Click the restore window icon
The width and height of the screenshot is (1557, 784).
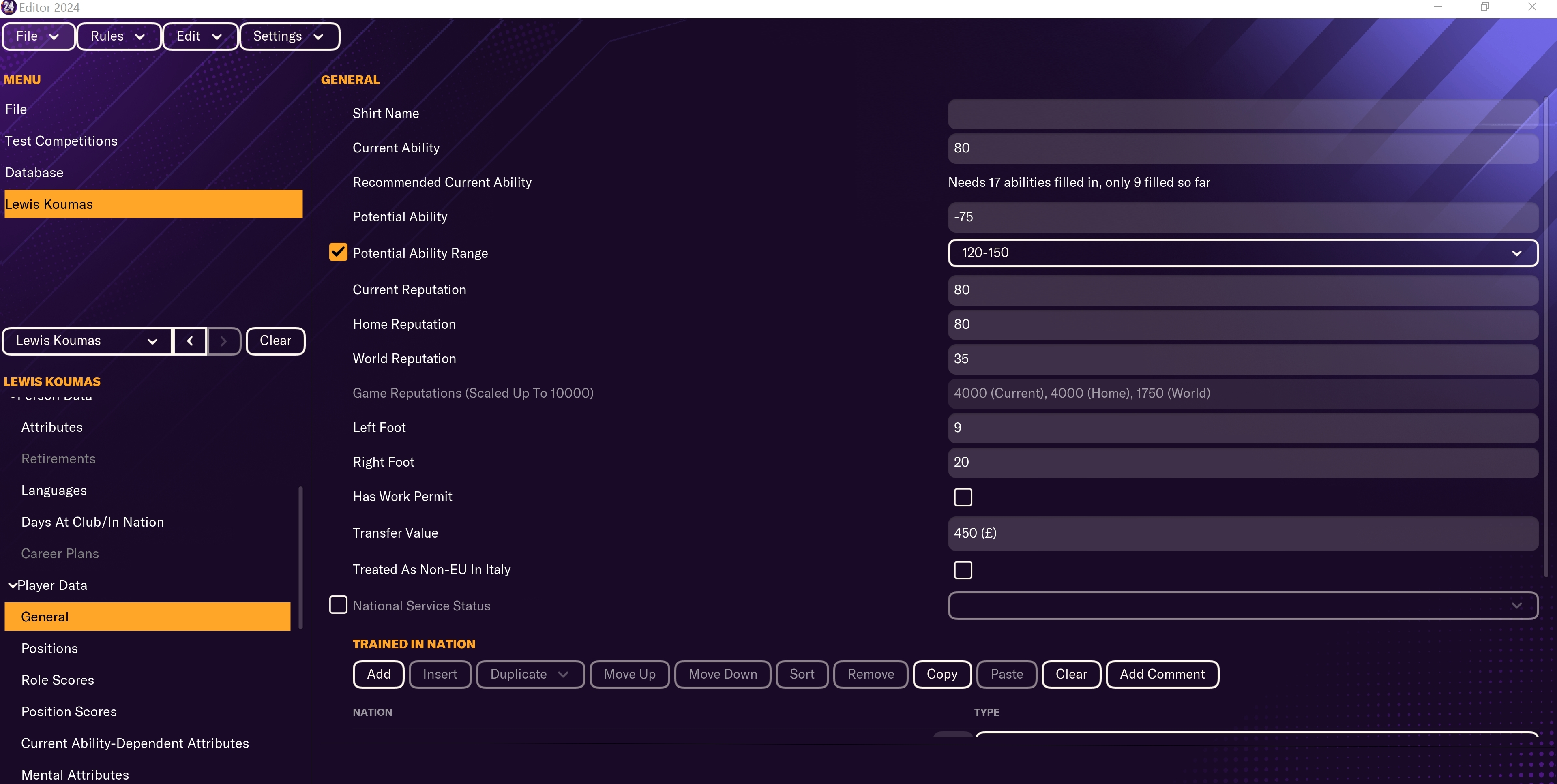point(1484,7)
